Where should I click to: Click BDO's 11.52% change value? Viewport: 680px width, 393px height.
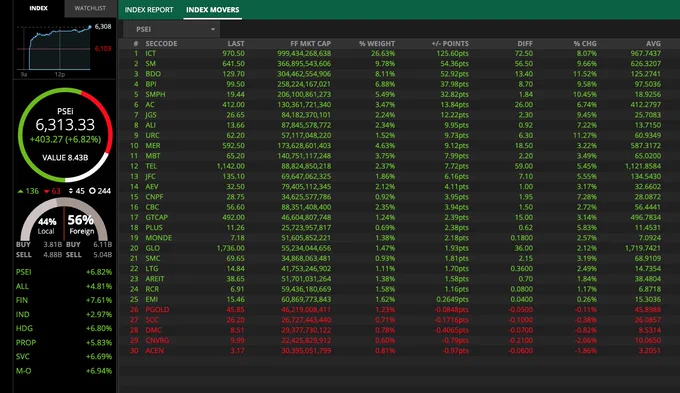pyautogui.click(x=585, y=74)
